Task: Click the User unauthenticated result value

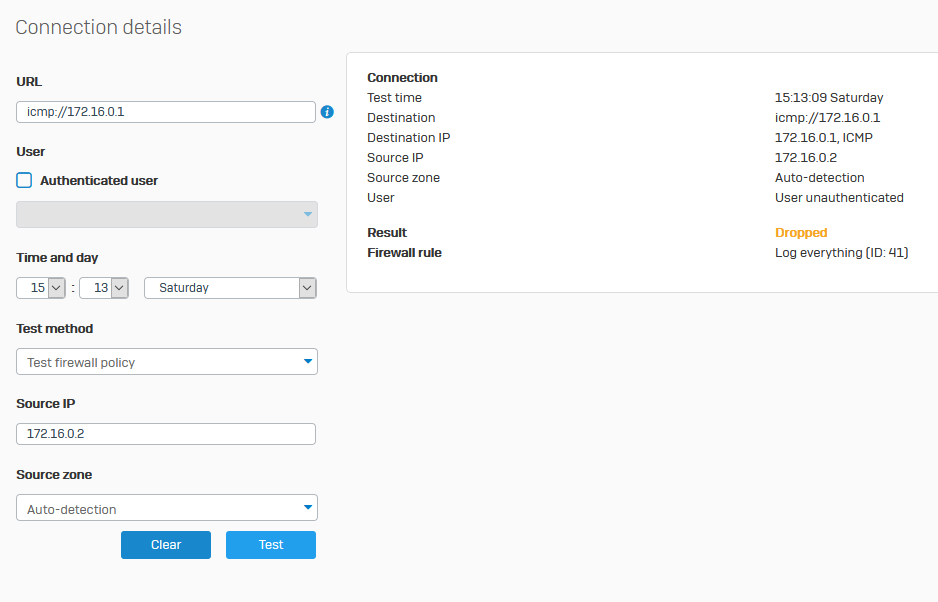Action: pos(839,198)
